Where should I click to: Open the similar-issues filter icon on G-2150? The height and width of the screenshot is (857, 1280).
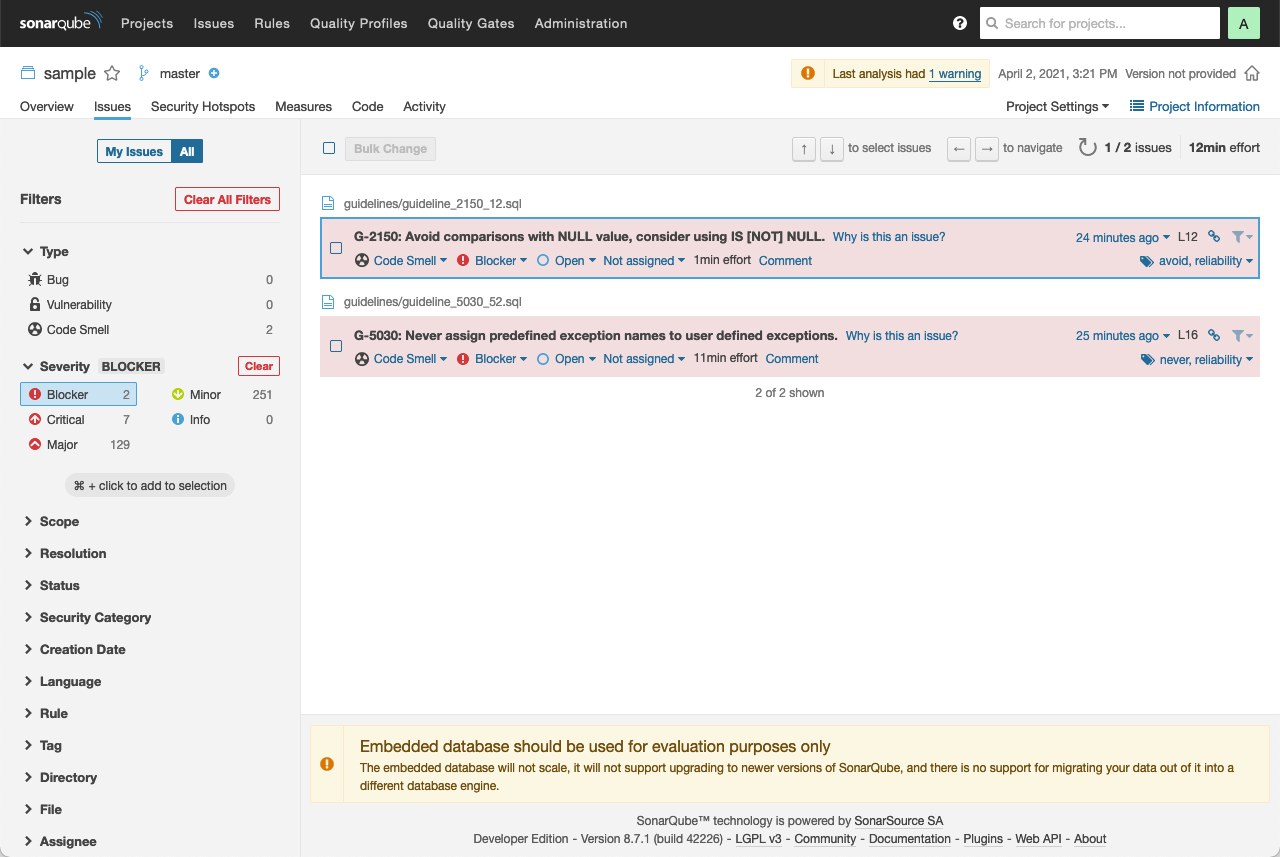(1242, 237)
